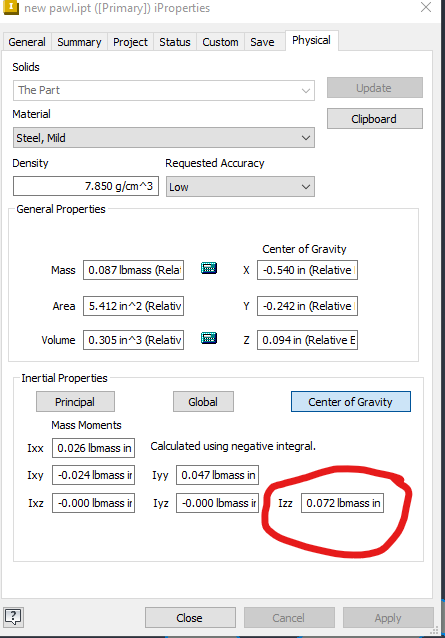Click the Area value field
445x638 pixels.
133,306
